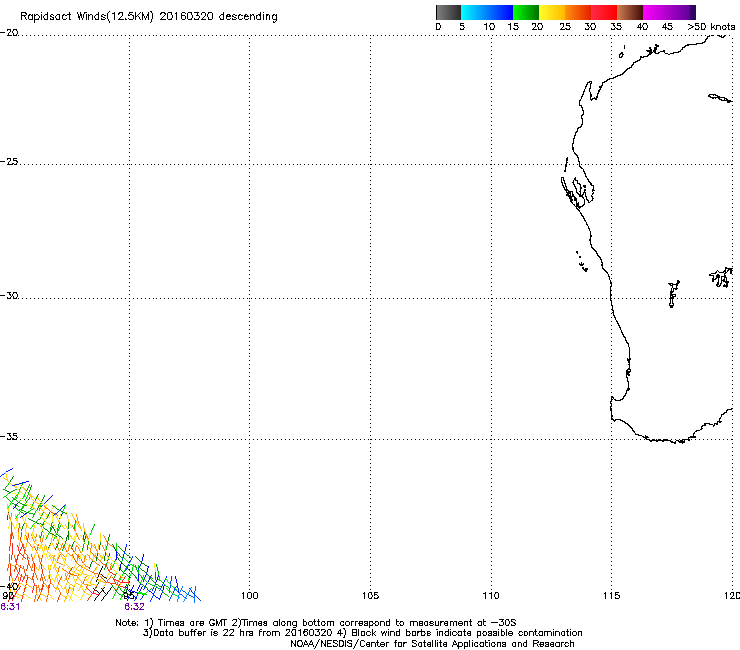
Task: Click the '-20' latitude label
Action: coord(9,33)
